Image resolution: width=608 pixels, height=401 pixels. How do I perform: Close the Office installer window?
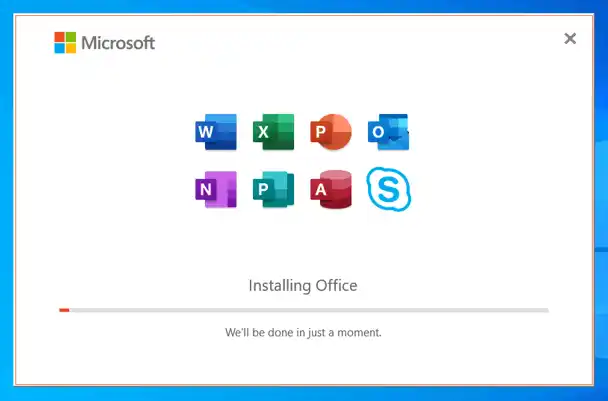pos(570,38)
